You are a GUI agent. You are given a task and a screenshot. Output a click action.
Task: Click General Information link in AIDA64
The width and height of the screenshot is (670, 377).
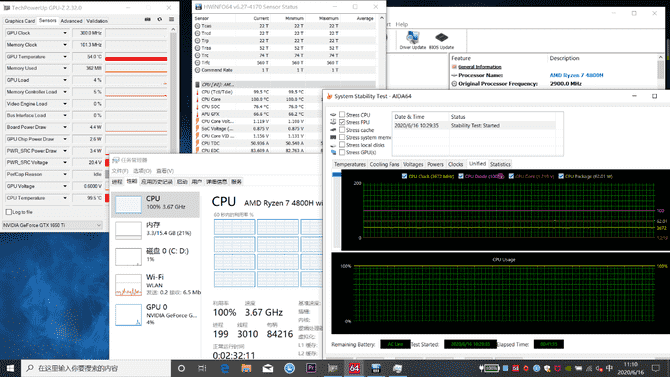click(x=479, y=67)
